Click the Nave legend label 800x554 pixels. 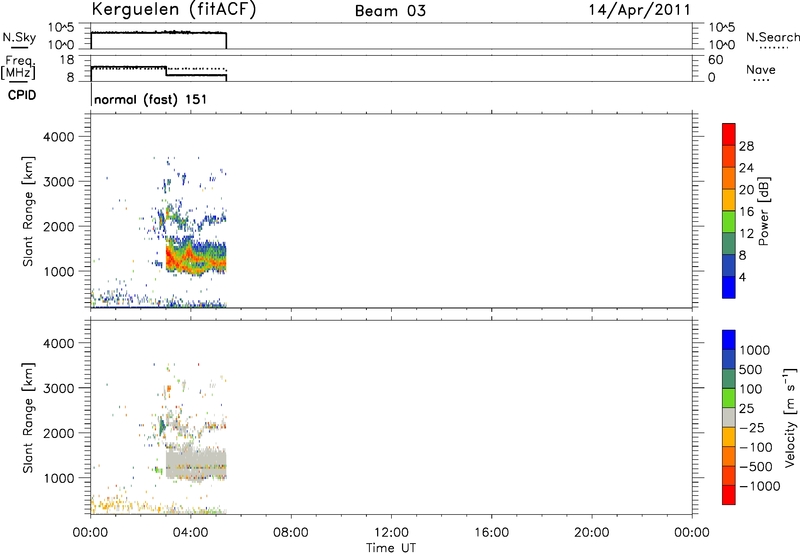[x=761, y=70]
